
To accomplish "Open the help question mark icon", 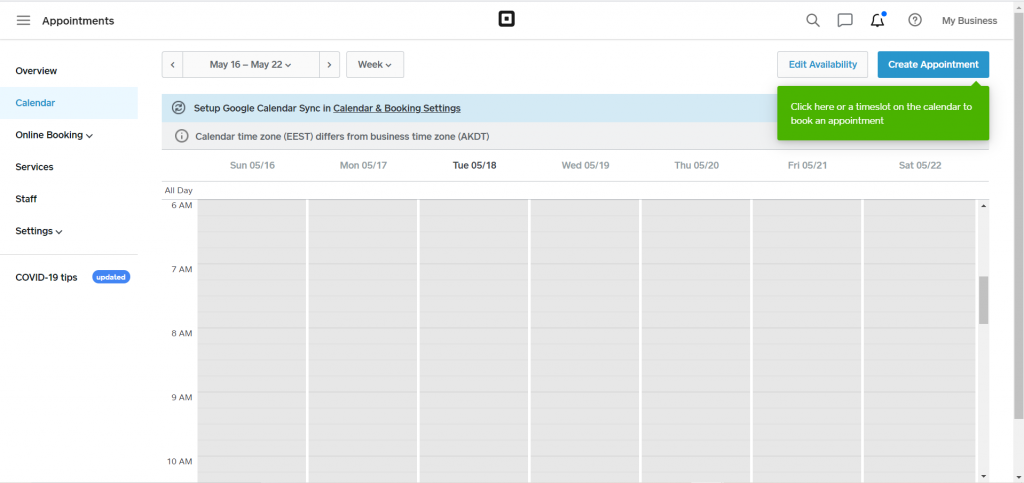I will coord(915,20).
